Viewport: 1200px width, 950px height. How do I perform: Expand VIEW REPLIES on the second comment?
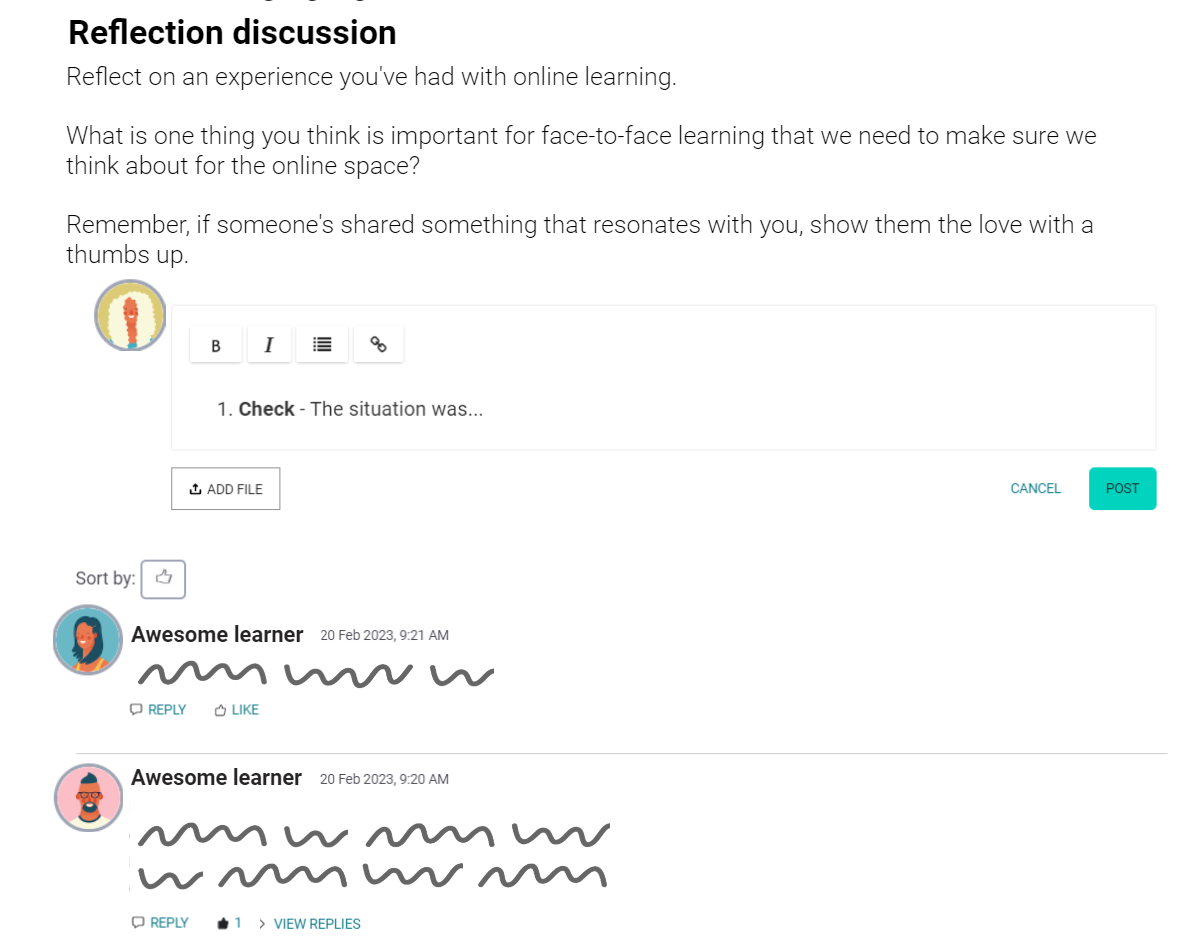(x=316, y=923)
